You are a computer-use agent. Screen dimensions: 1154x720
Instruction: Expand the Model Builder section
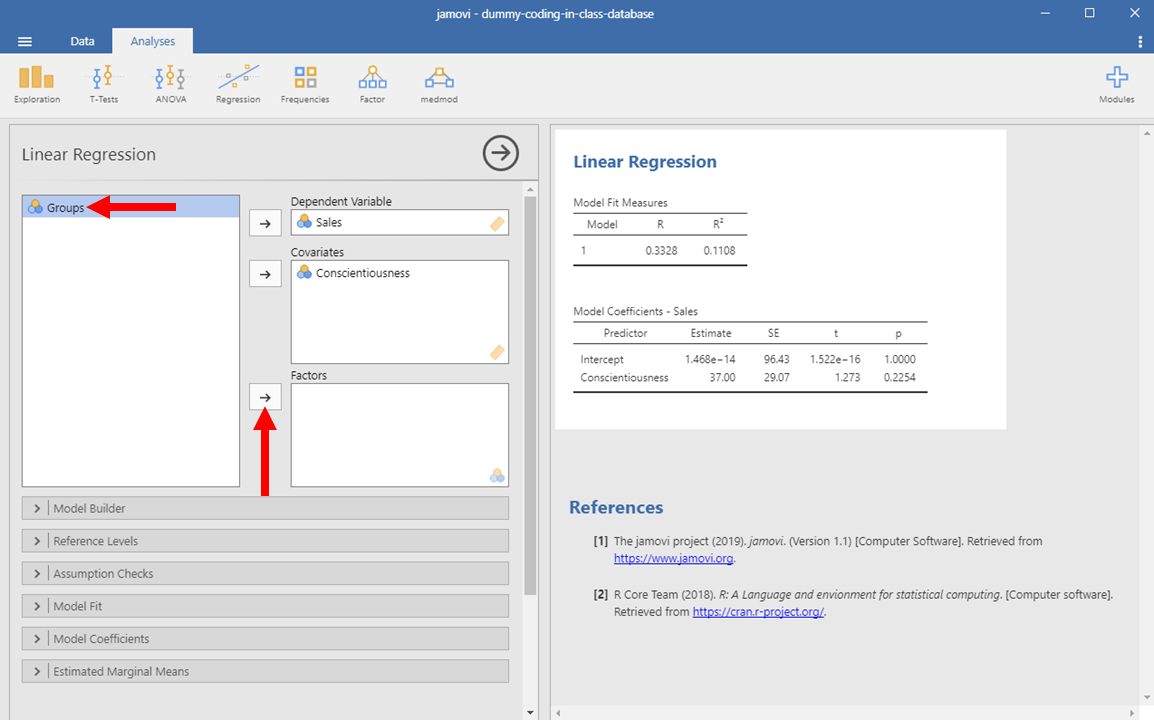tap(265, 508)
